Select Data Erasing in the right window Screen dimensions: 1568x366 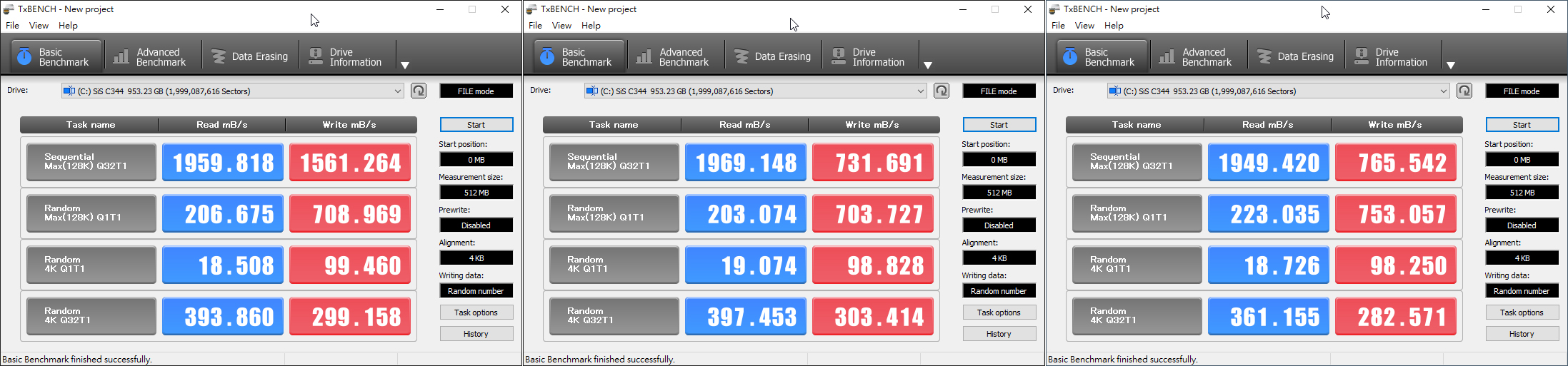1295,57
